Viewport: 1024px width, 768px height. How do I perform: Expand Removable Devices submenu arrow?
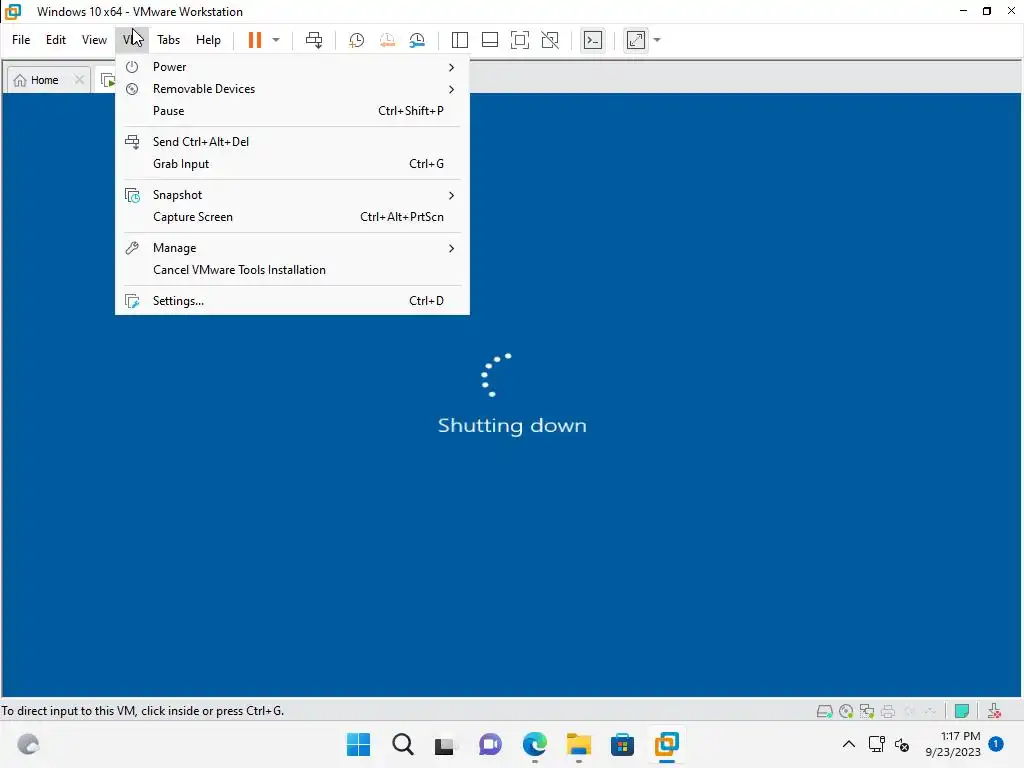451,89
